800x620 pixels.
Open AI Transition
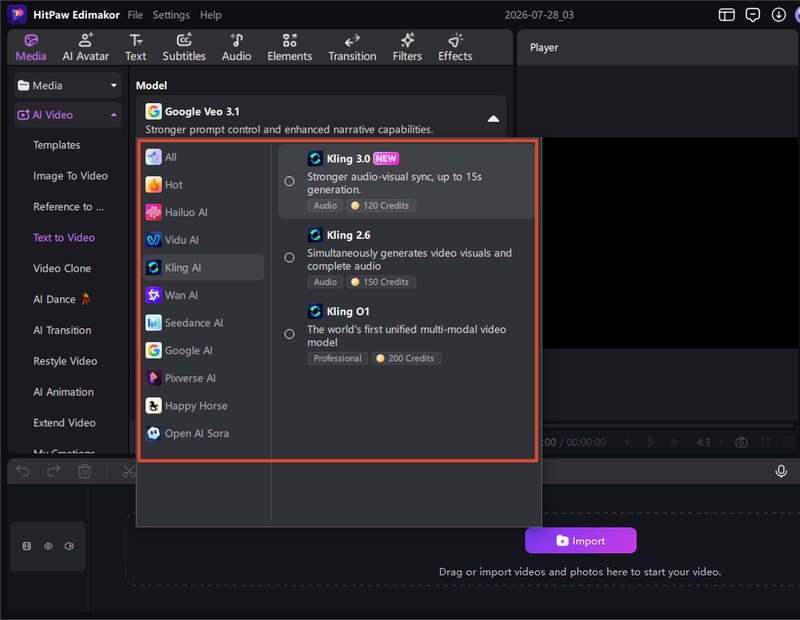tap(62, 330)
